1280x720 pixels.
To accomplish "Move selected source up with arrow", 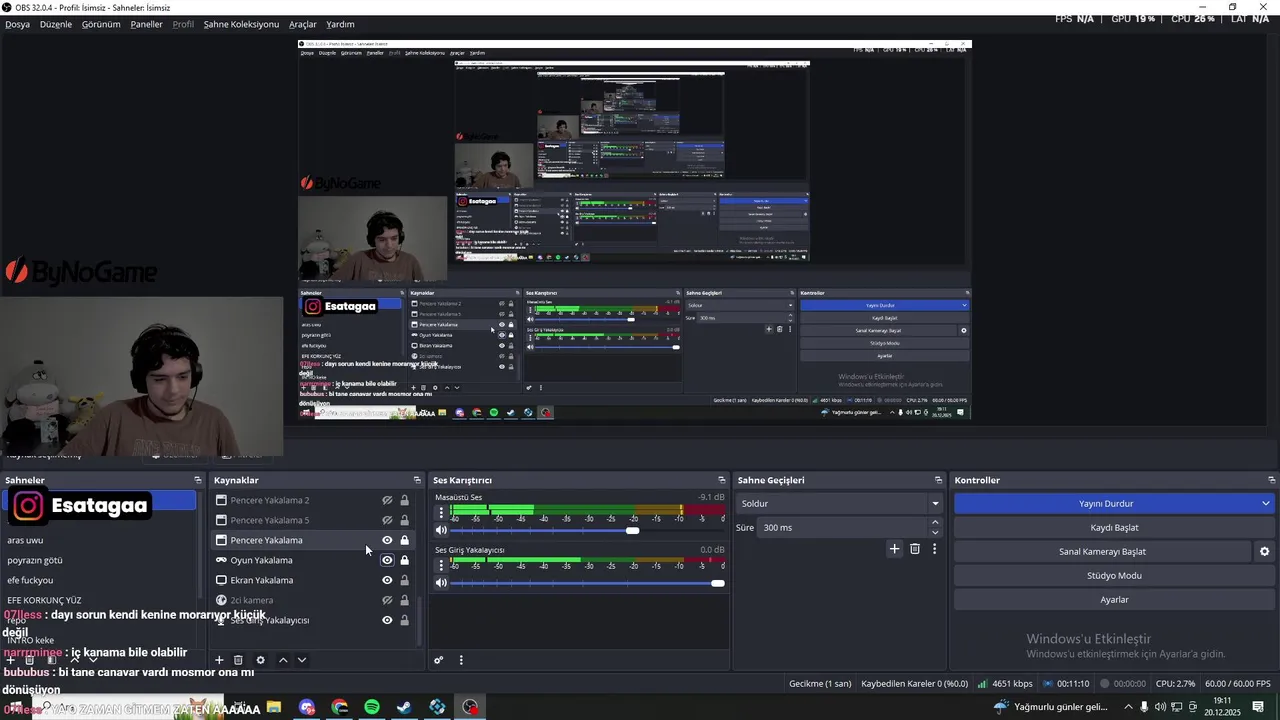I will pyautogui.click(x=283, y=660).
